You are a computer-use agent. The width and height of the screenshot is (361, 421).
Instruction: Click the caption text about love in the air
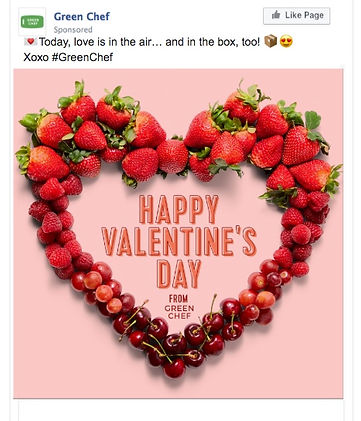click(x=149, y=42)
